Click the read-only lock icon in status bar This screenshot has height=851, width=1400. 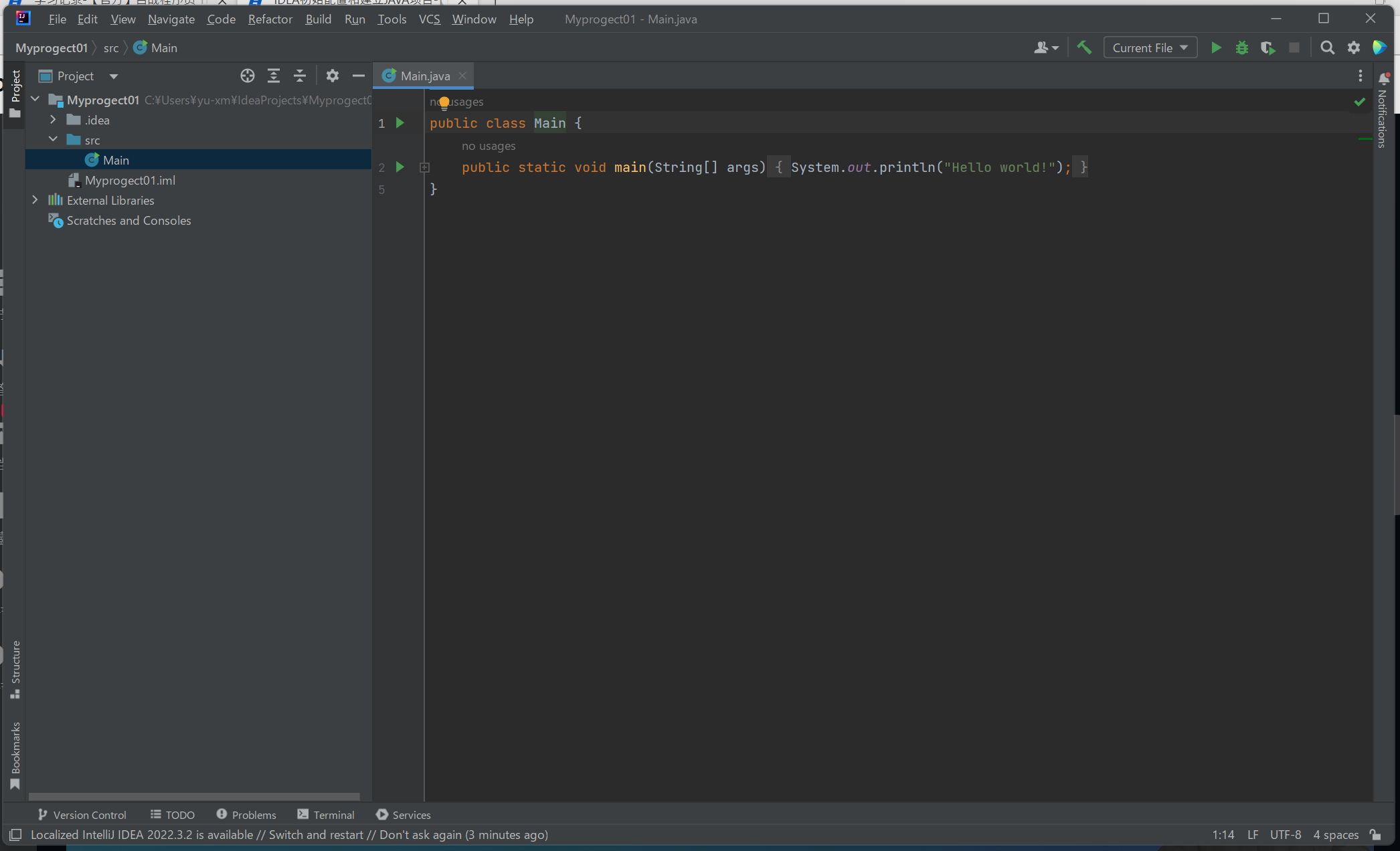coord(1375,834)
